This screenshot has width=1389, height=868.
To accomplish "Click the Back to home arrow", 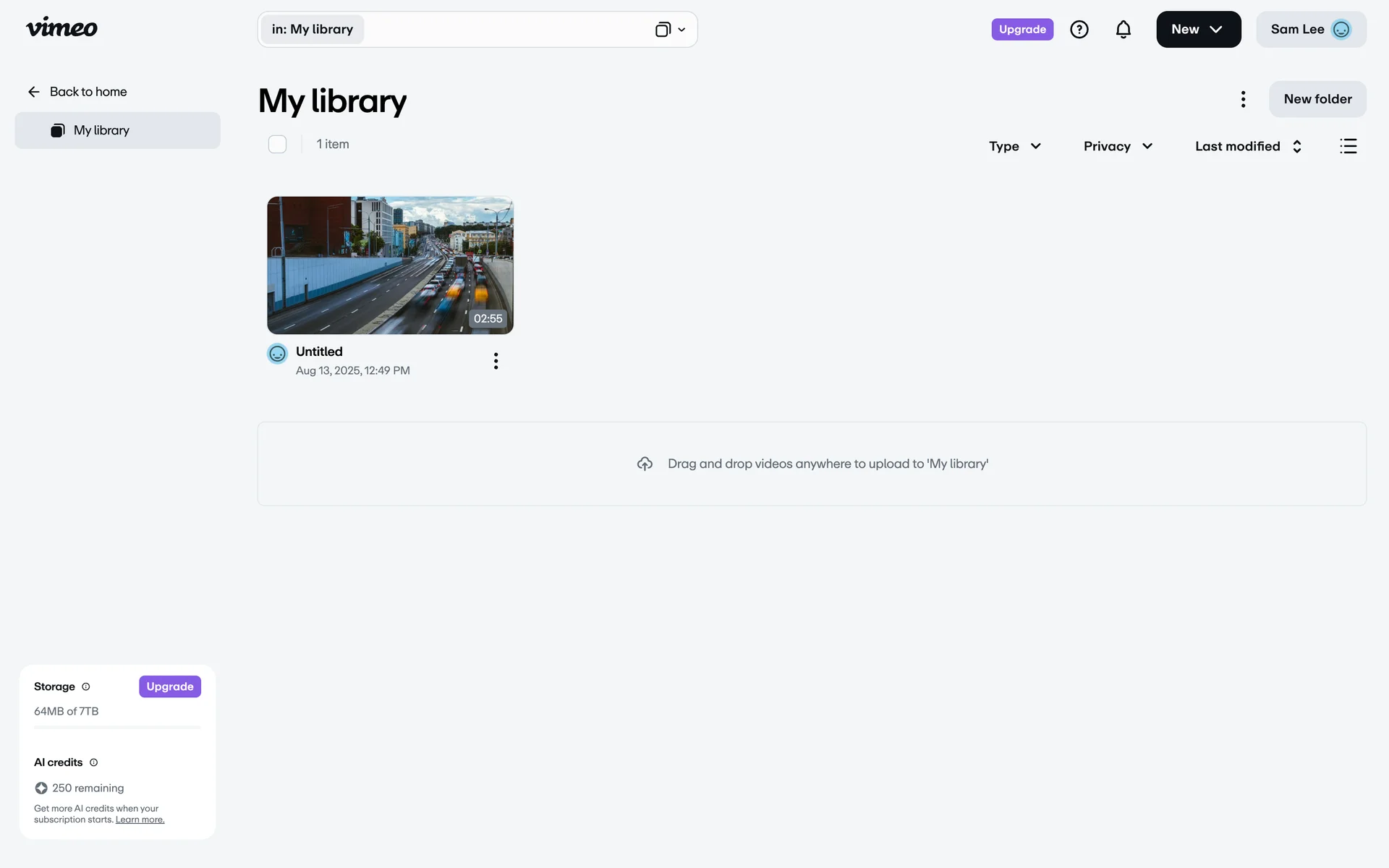I will [34, 92].
